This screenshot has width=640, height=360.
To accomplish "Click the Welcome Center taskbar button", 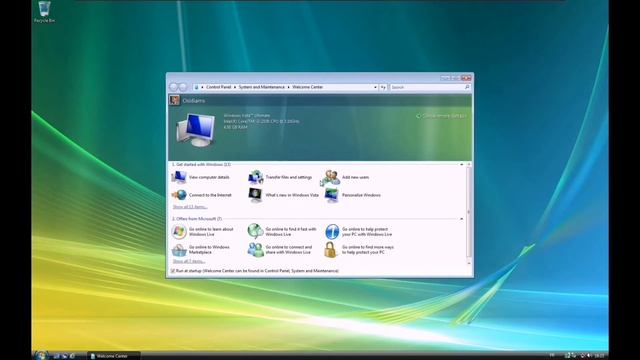I will click(114, 356).
